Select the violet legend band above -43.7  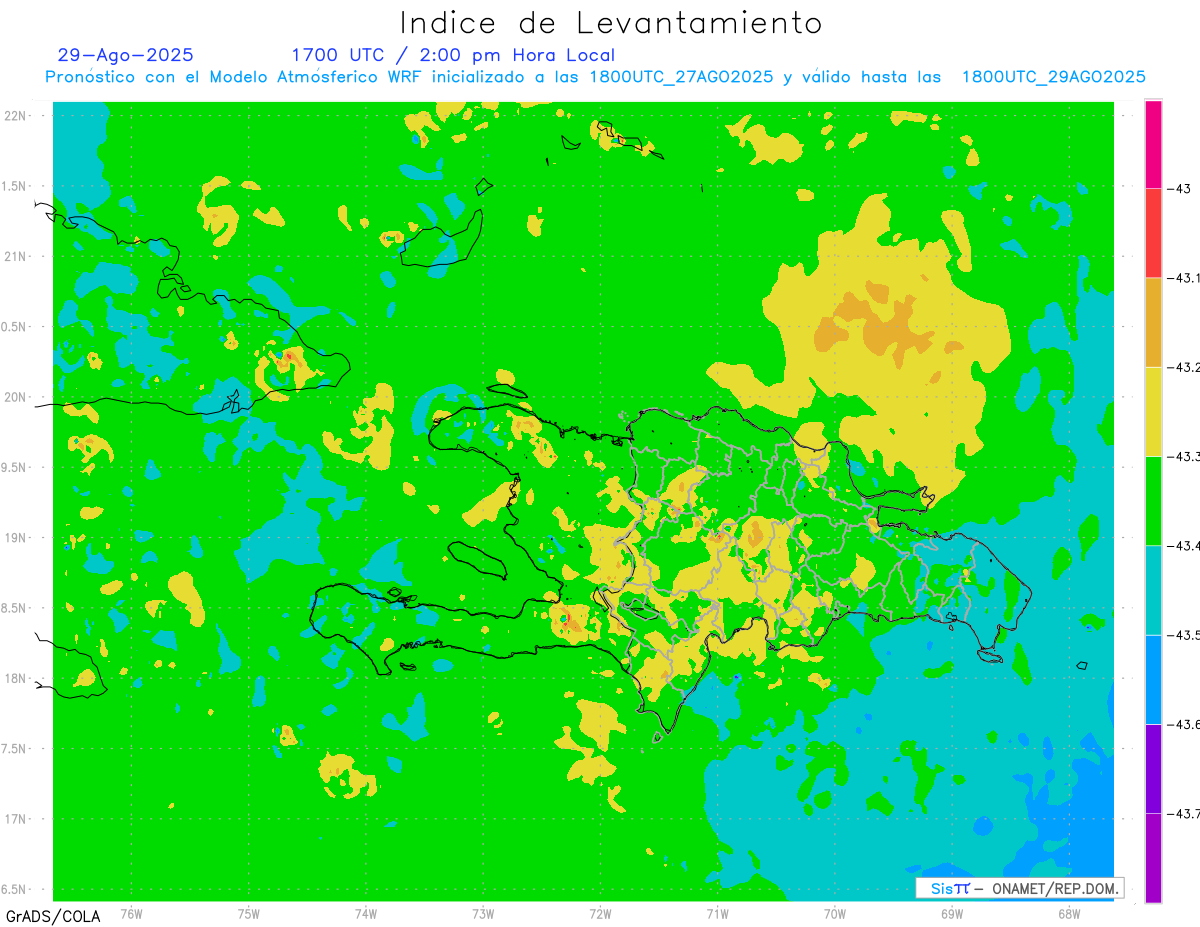coord(1153,768)
